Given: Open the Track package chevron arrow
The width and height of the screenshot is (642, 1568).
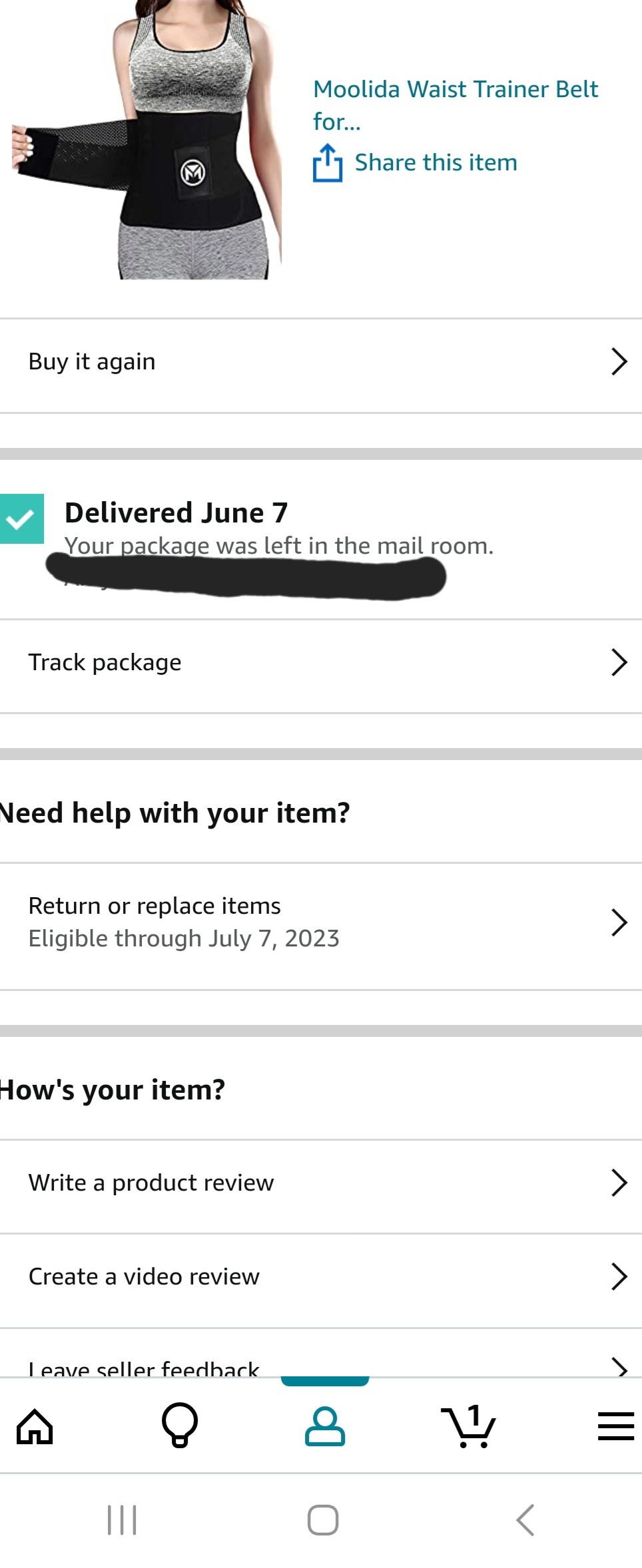Looking at the screenshot, I should 619,663.
